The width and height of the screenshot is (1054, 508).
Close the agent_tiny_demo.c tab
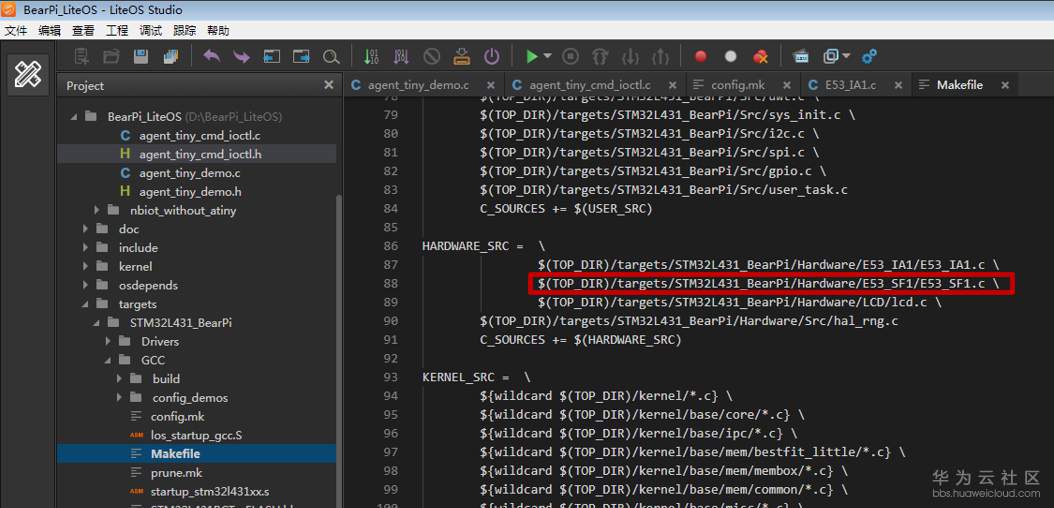tap(491, 85)
